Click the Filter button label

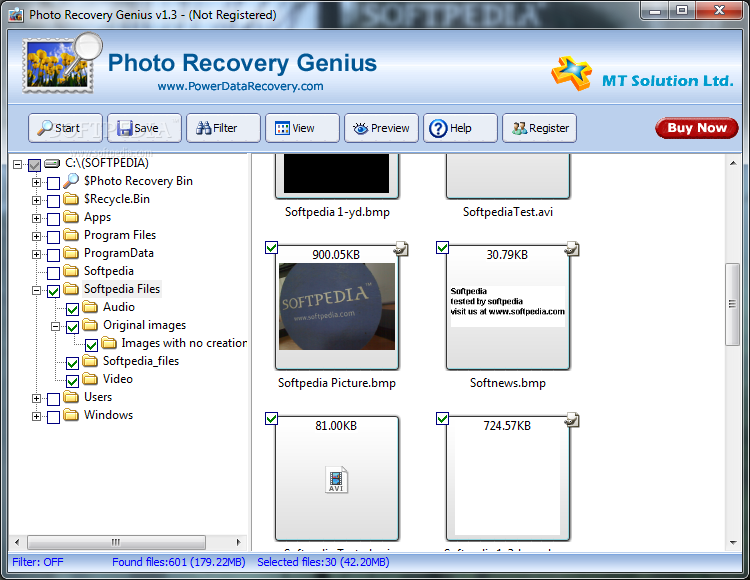coord(225,128)
